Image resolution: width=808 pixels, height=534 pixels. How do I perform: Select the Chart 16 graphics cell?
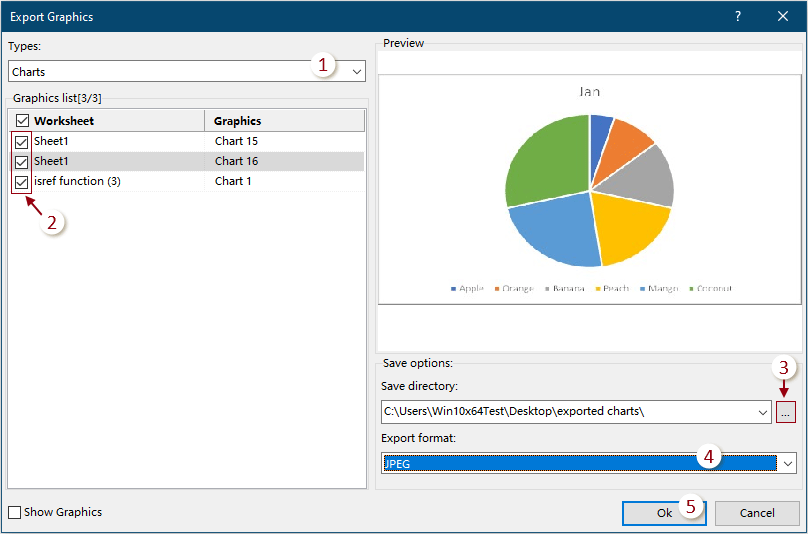(237, 161)
